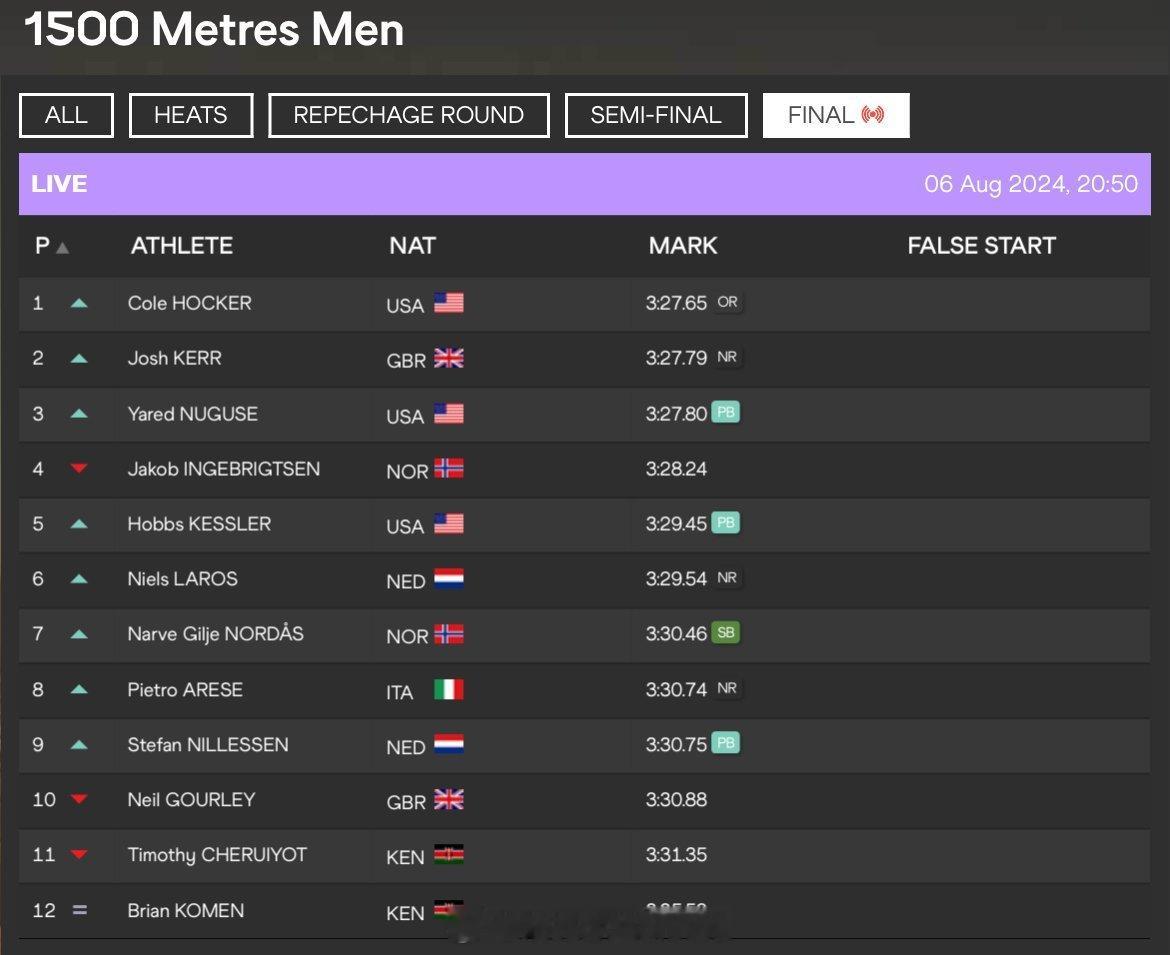
Task: Click the live broadcast icon on FINAL tab
Action: [x=873, y=114]
